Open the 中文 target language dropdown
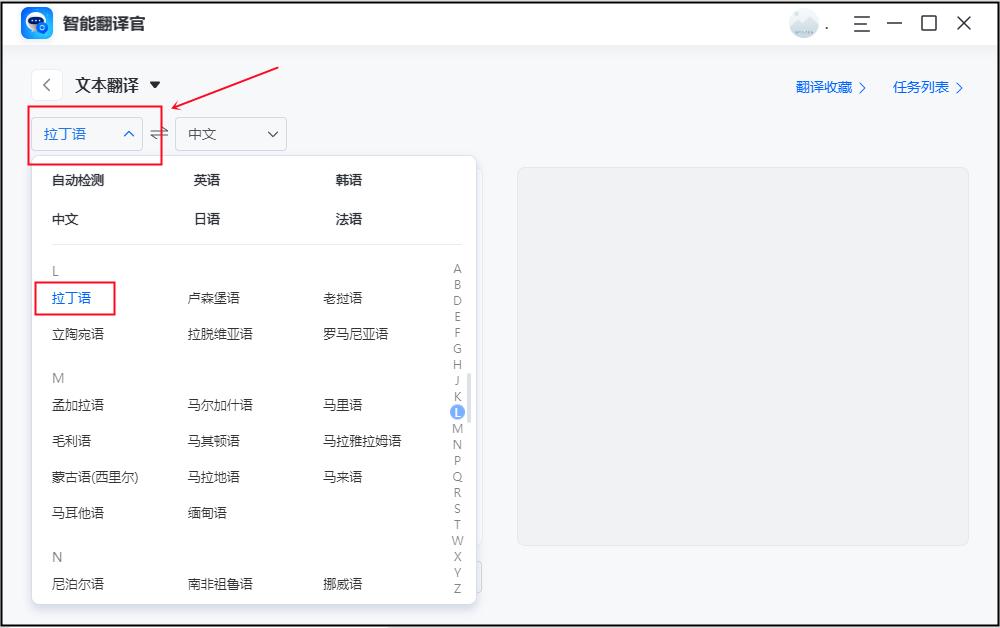Image resolution: width=1000 pixels, height=628 pixels. pos(231,133)
